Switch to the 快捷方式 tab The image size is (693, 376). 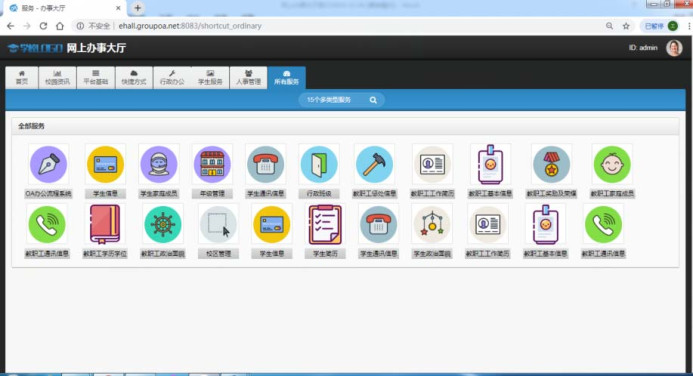134,78
